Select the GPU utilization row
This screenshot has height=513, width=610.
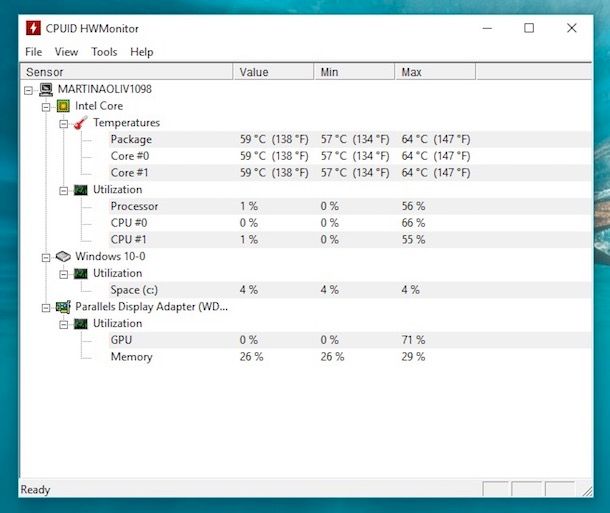pos(350,340)
